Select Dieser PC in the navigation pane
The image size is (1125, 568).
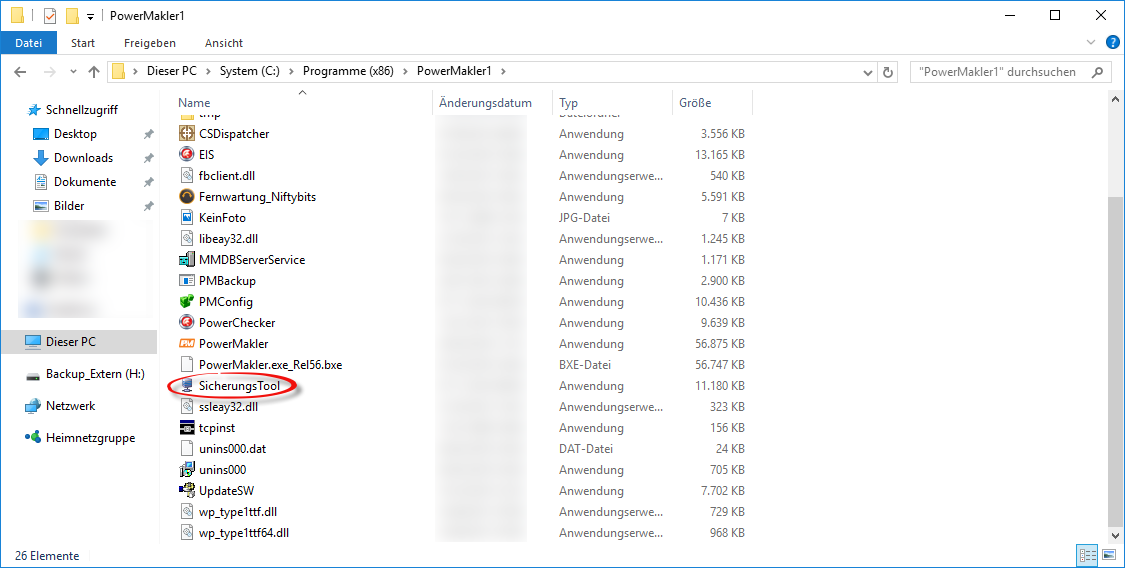79,342
